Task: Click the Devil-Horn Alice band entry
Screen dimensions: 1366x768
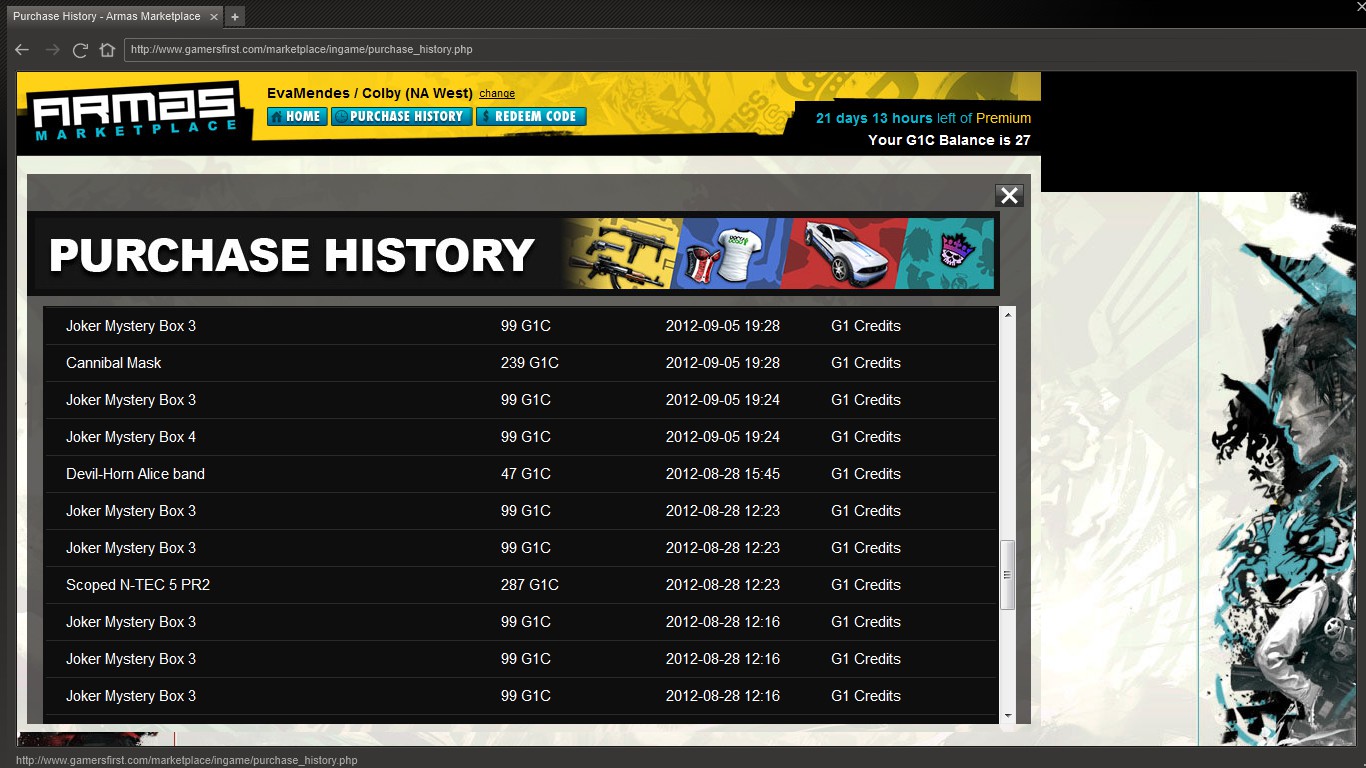Action: [135, 474]
